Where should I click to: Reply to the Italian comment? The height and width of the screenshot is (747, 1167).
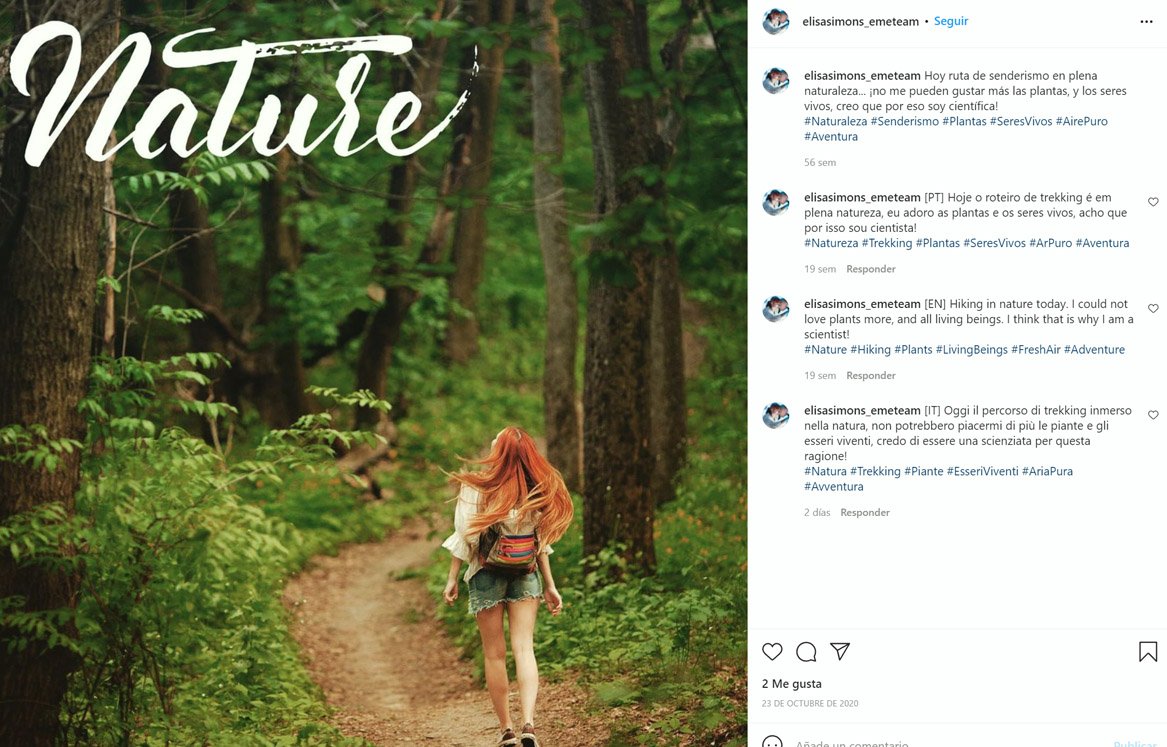point(864,513)
